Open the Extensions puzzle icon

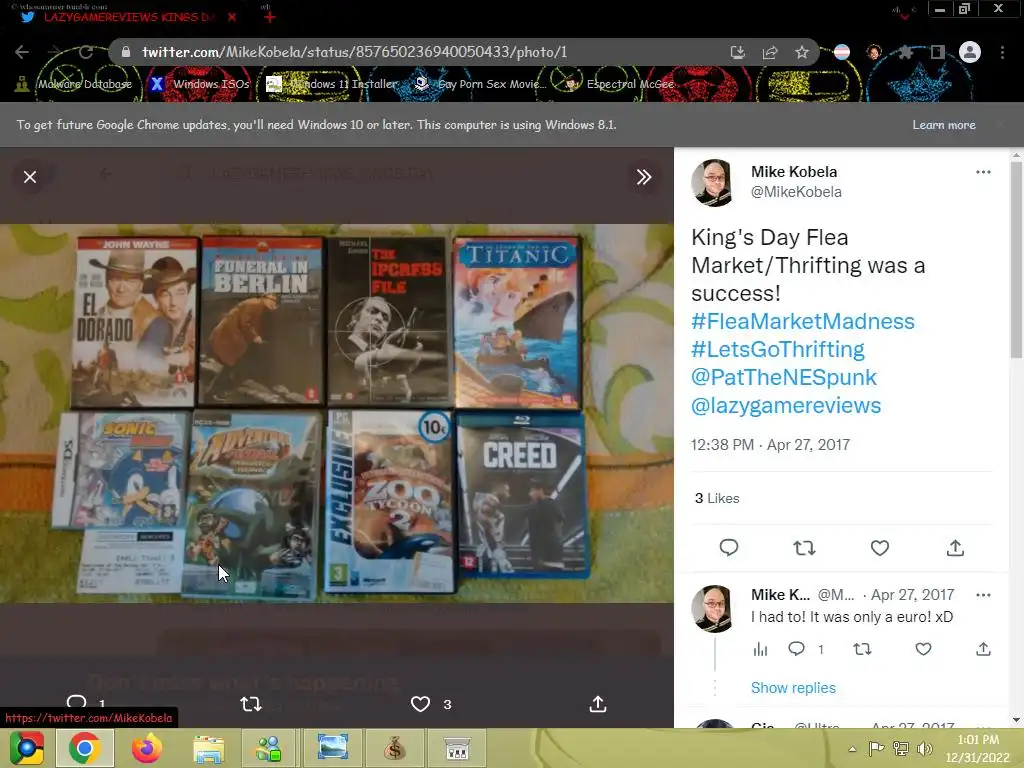pyautogui.click(x=905, y=52)
